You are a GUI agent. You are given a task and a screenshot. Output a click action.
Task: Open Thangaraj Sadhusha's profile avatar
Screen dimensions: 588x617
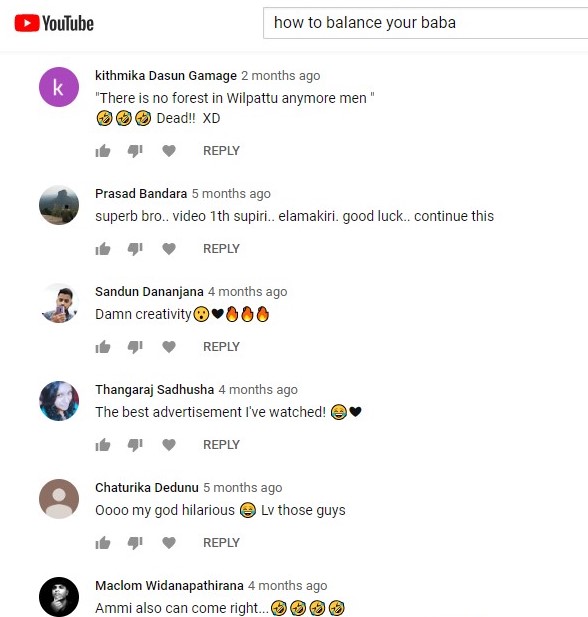pyautogui.click(x=59, y=401)
